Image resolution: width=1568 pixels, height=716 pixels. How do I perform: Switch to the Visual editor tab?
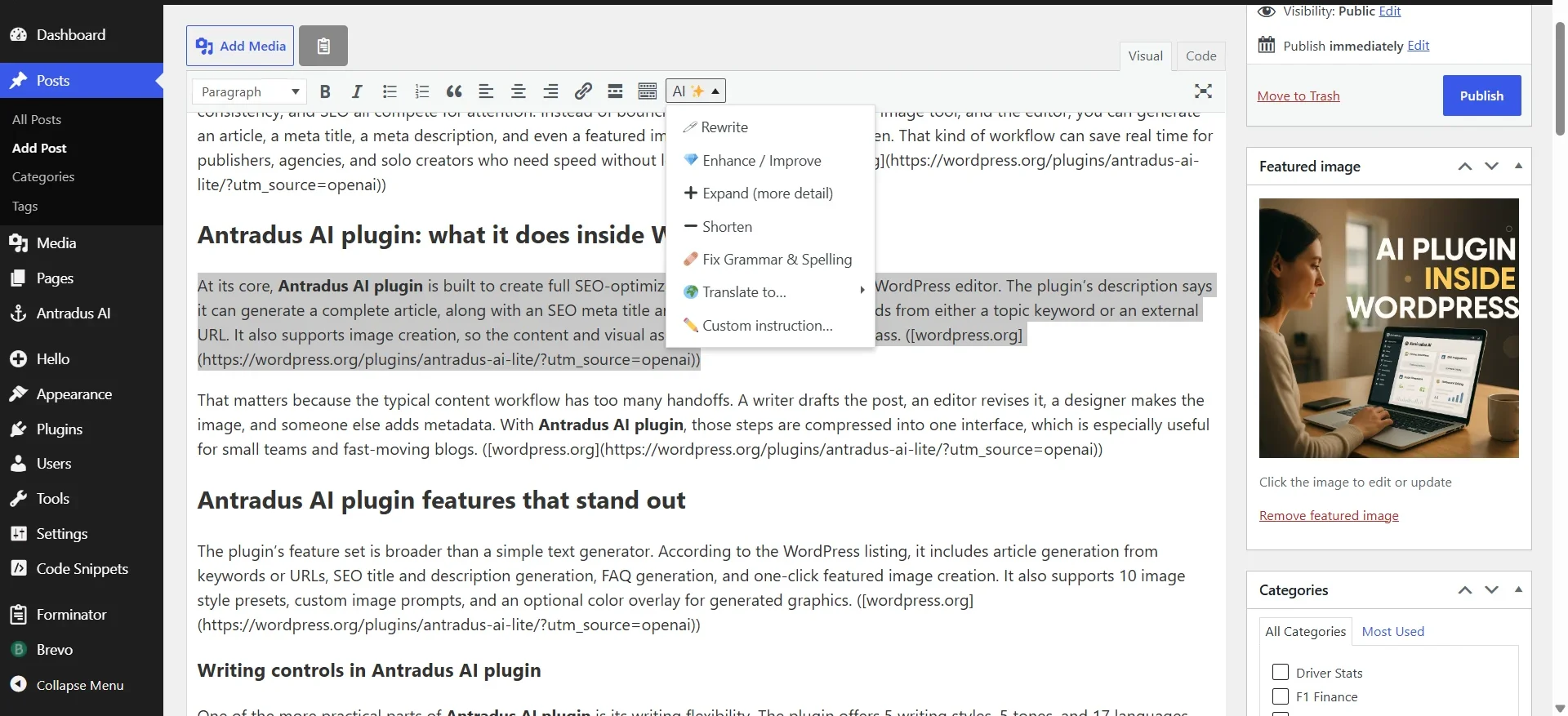click(x=1145, y=56)
